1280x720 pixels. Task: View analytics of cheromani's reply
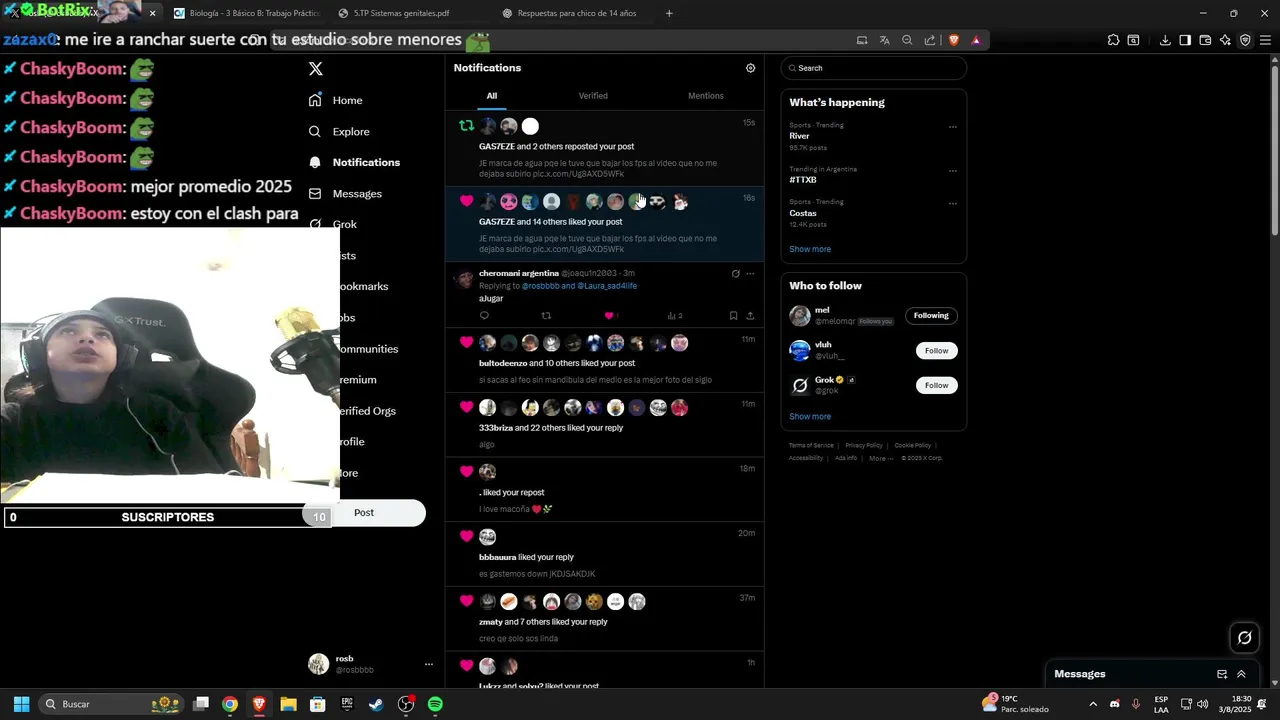click(674, 316)
